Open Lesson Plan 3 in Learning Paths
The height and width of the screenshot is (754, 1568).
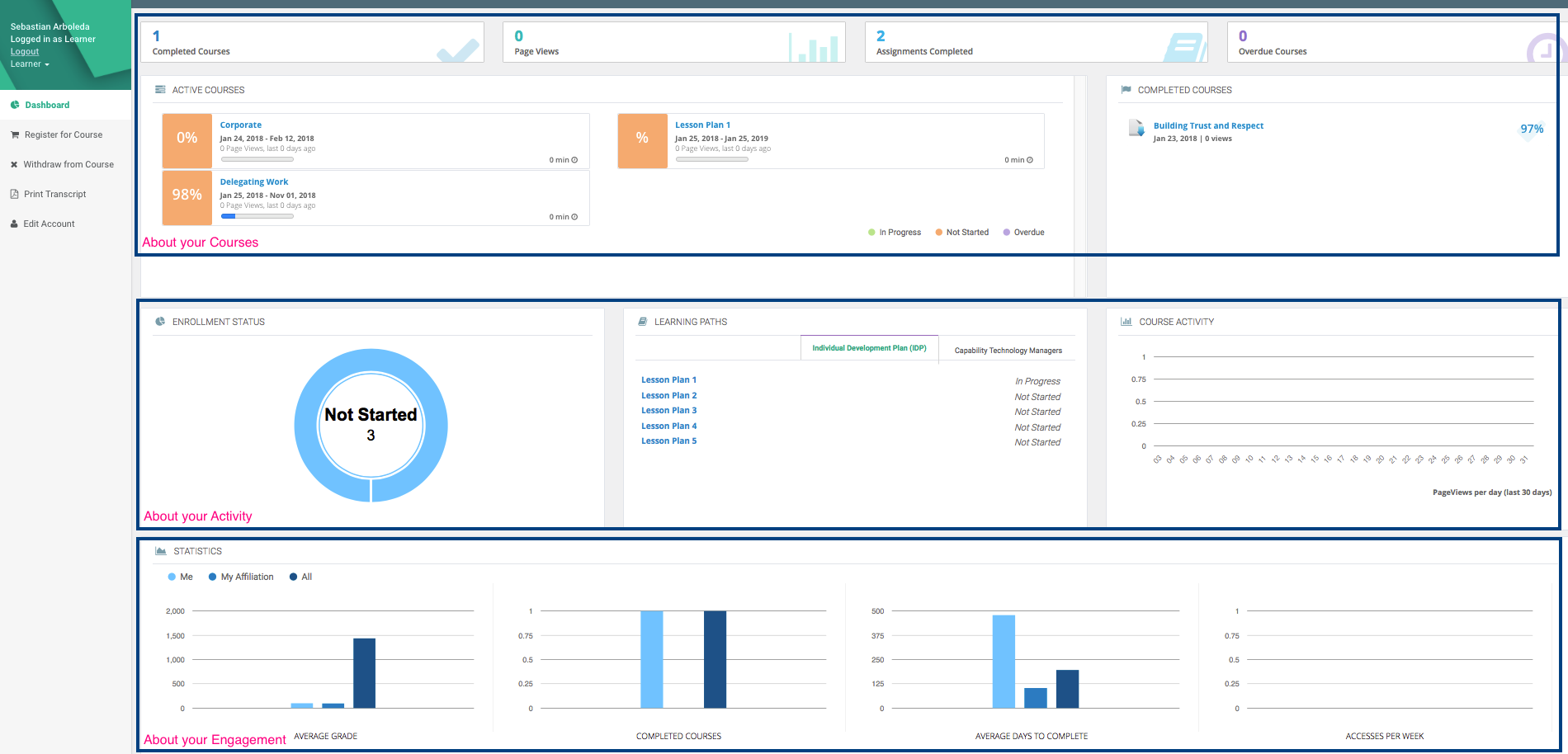click(668, 410)
